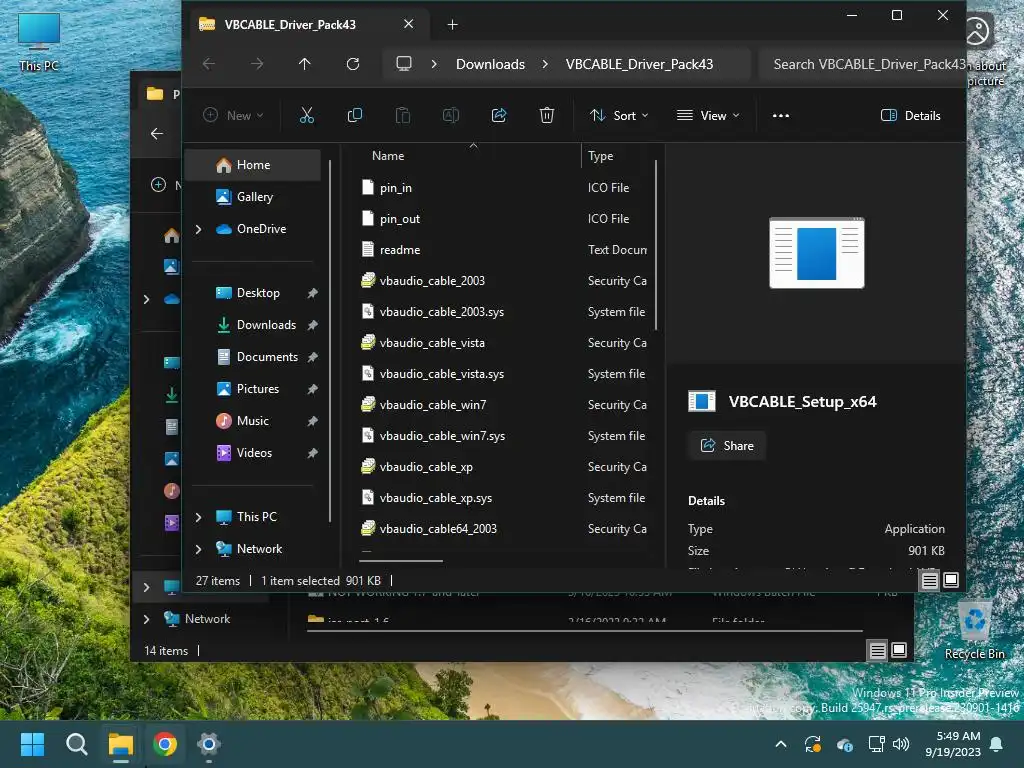Go forward with the right arrow
This screenshot has width=1024, height=768.
point(257,64)
